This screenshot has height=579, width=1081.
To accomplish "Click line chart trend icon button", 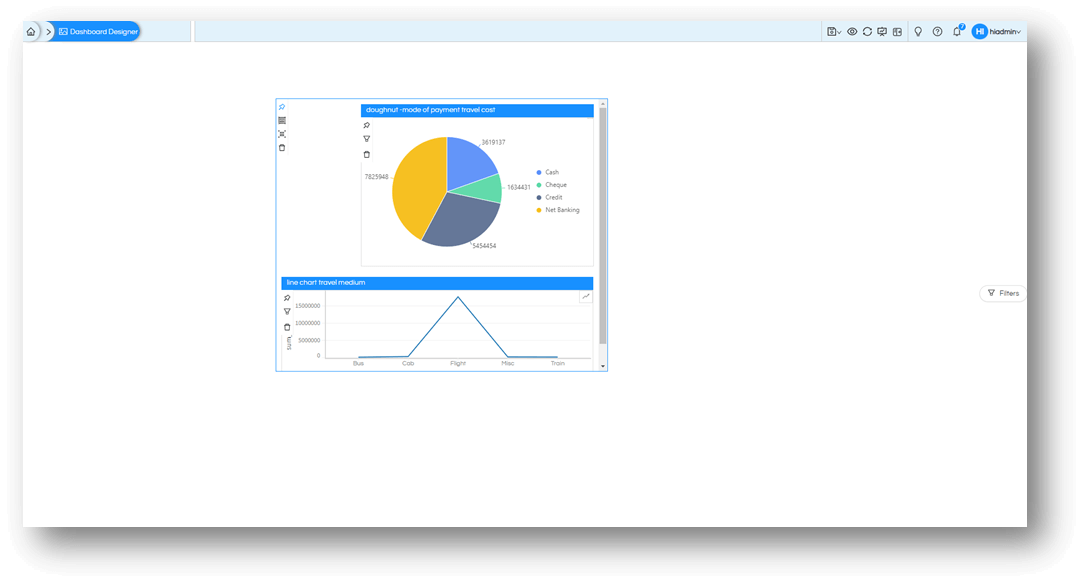I will coord(585,296).
